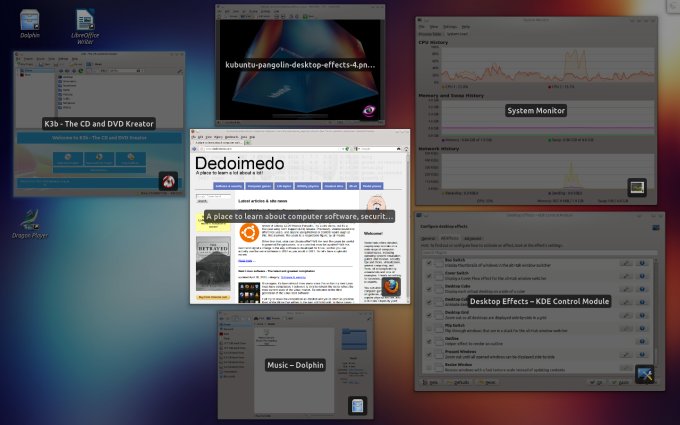Show info for the Flip Switch effect
The image size is (680, 425).
click(x=642, y=328)
